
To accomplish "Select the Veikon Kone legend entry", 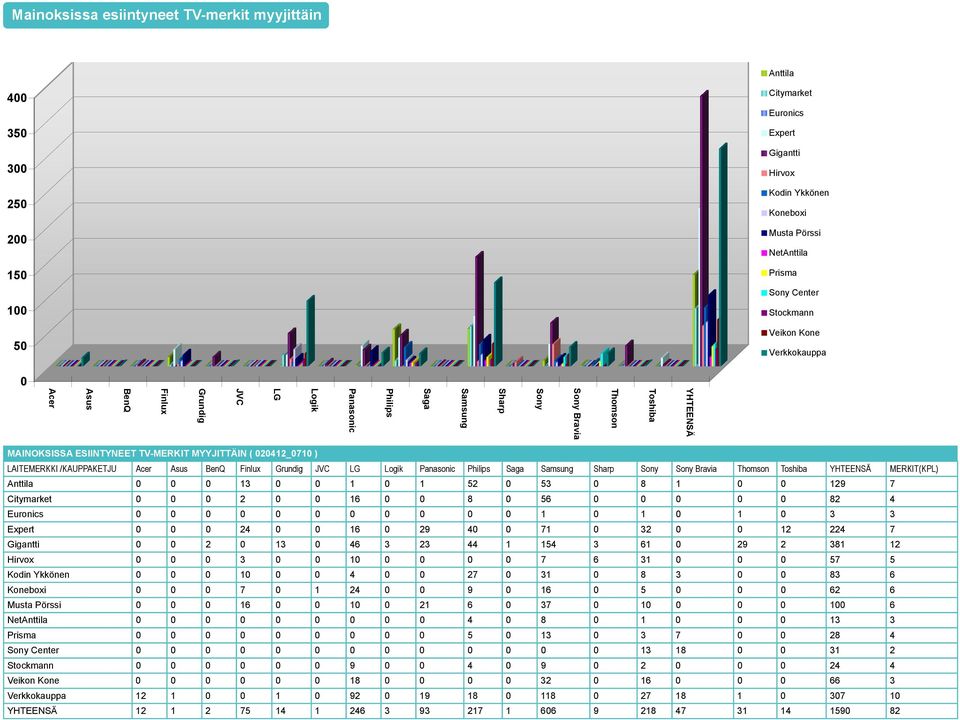I will pyautogui.click(x=790, y=333).
